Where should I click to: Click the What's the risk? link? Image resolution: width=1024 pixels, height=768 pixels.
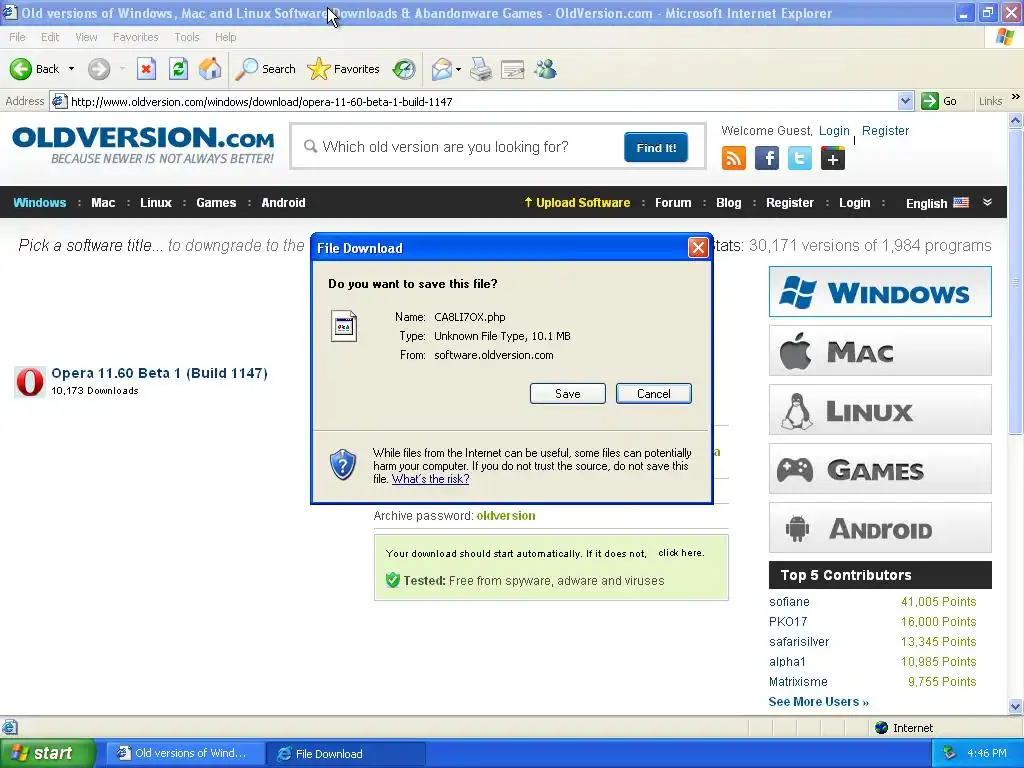tap(430, 479)
